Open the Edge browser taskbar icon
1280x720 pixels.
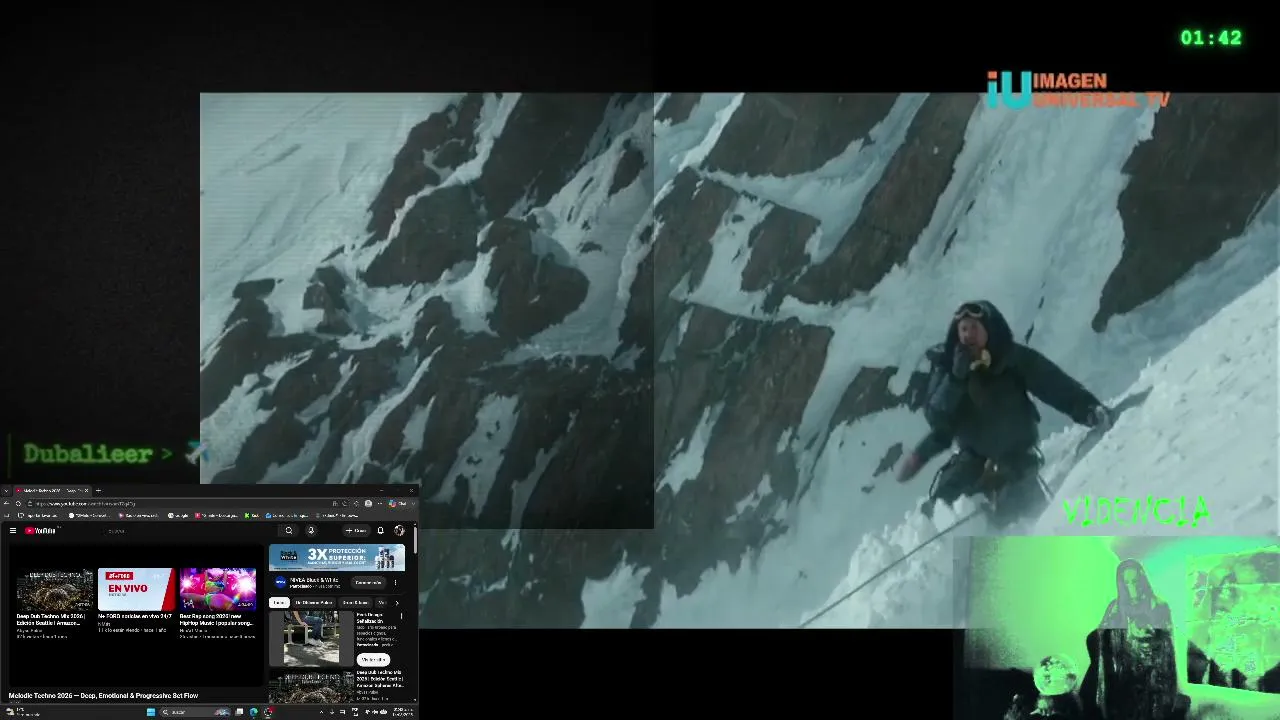click(253, 712)
